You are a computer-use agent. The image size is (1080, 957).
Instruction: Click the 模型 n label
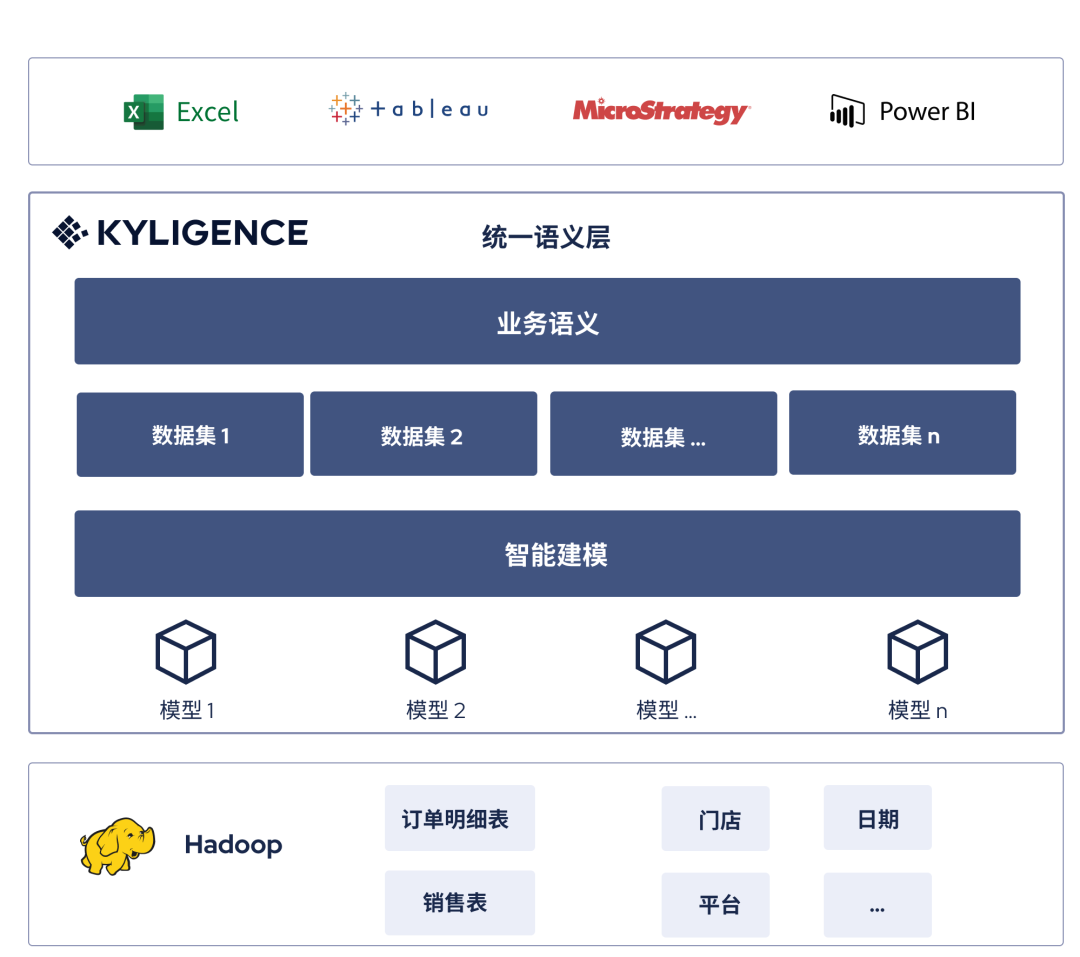pyautogui.click(x=918, y=710)
